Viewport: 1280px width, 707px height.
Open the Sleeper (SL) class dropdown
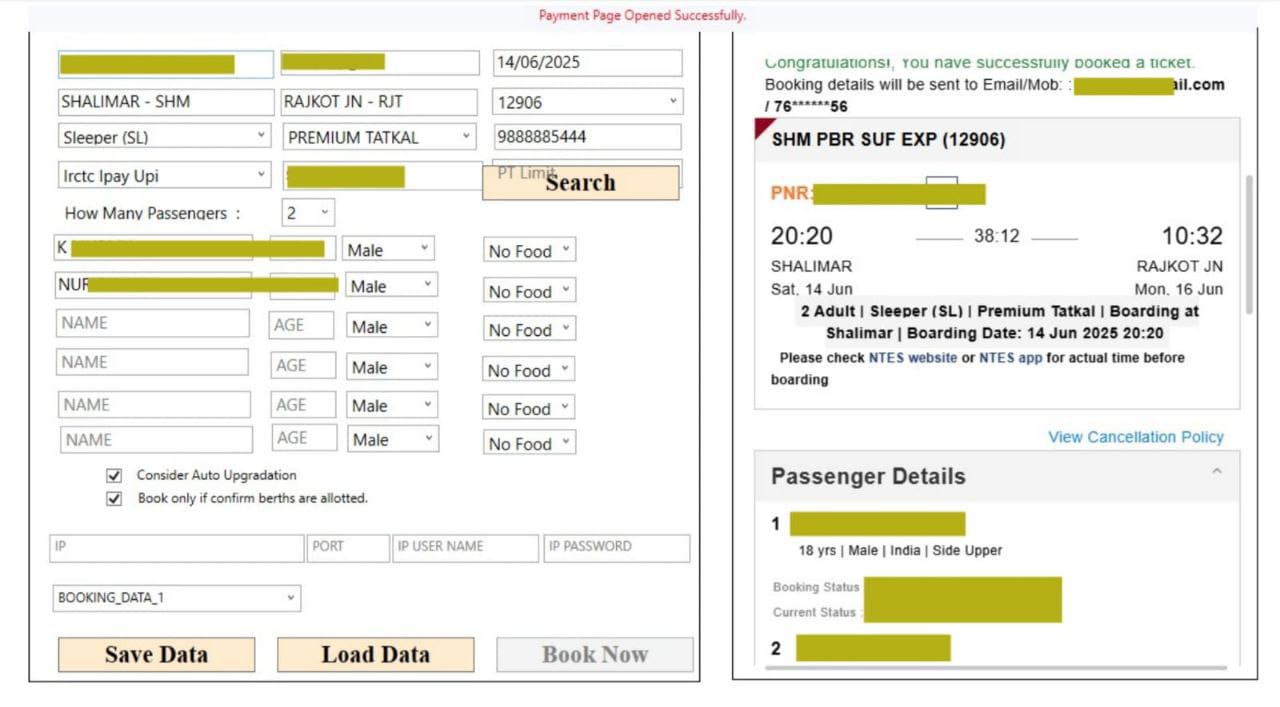(165, 137)
